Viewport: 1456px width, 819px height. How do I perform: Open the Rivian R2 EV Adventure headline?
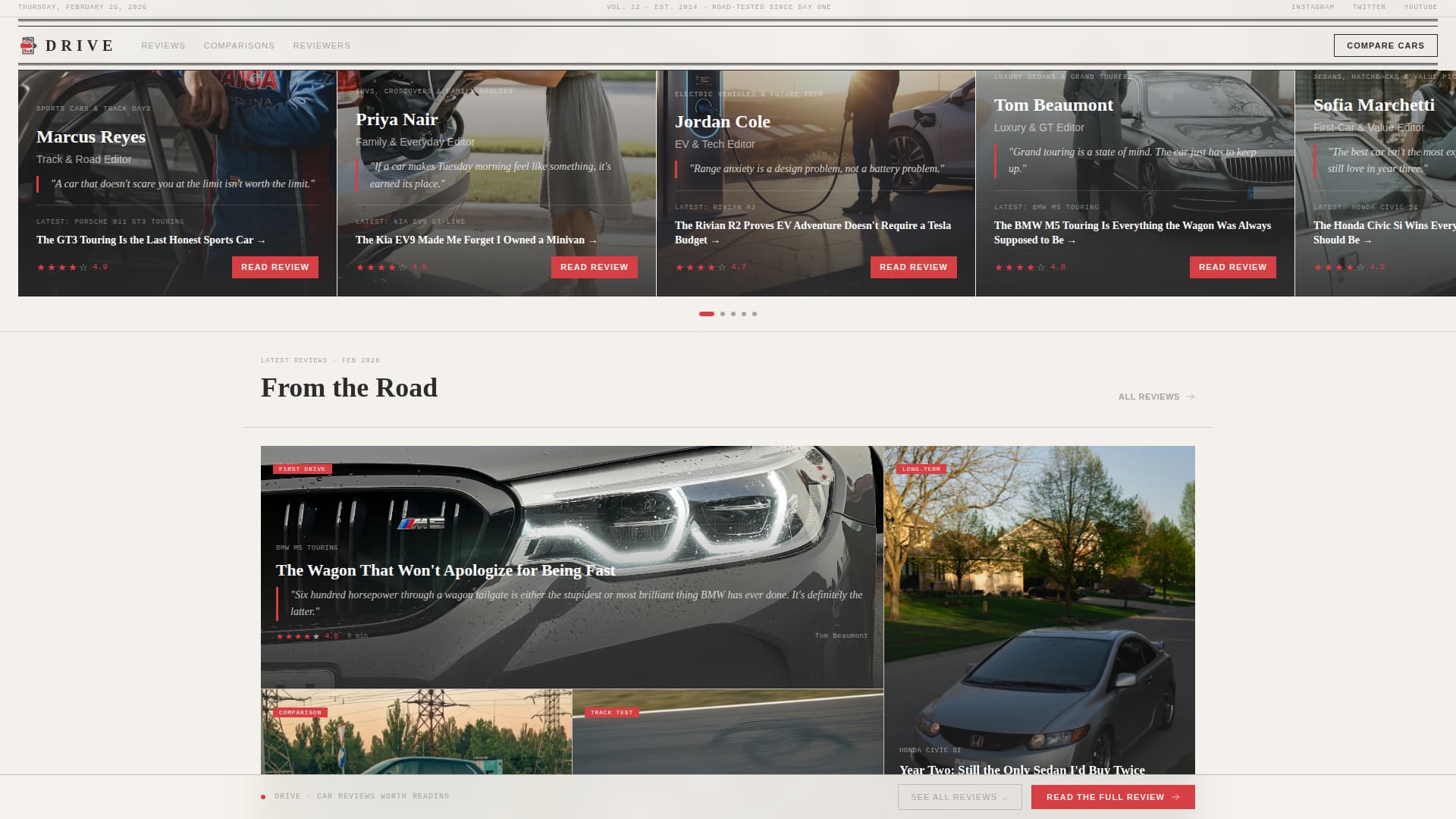pyautogui.click(x=813, y=233)
